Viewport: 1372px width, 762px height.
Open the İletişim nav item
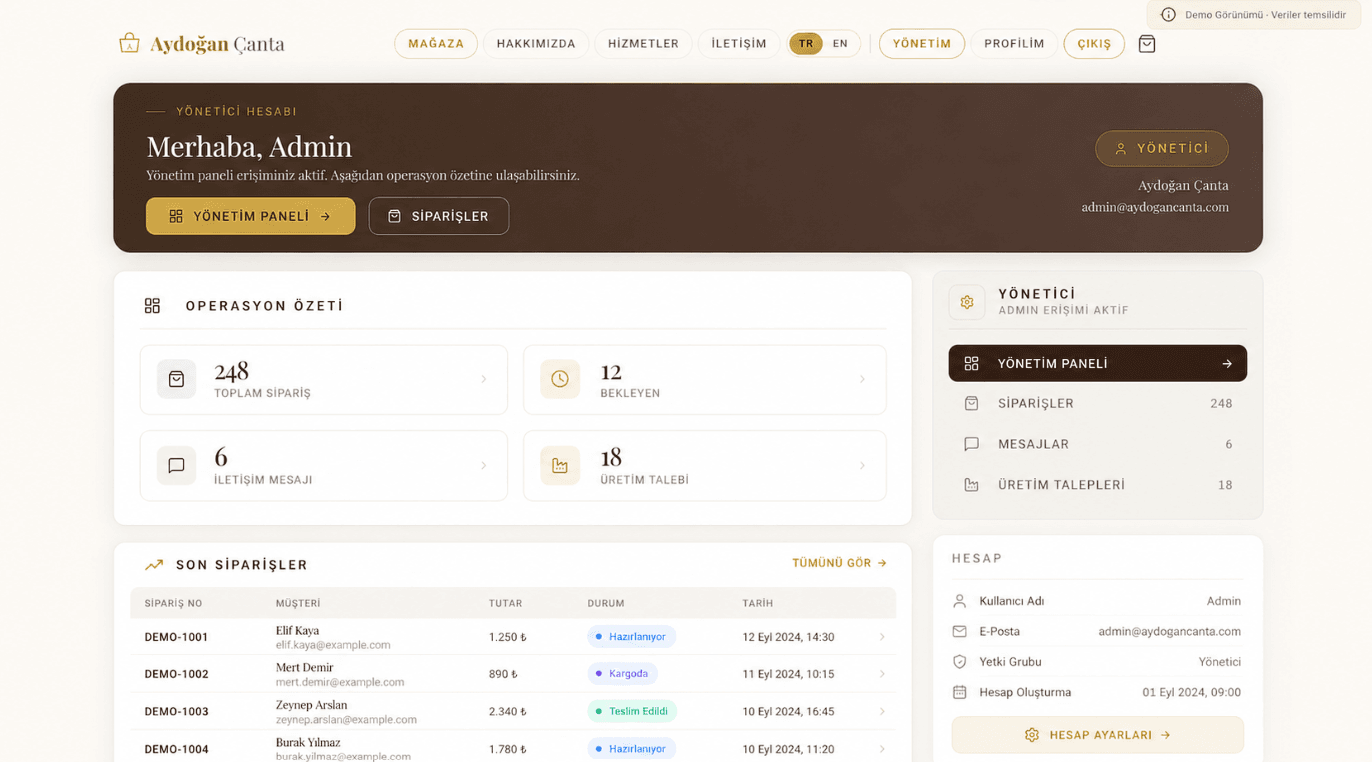click(x=739, y=44)
